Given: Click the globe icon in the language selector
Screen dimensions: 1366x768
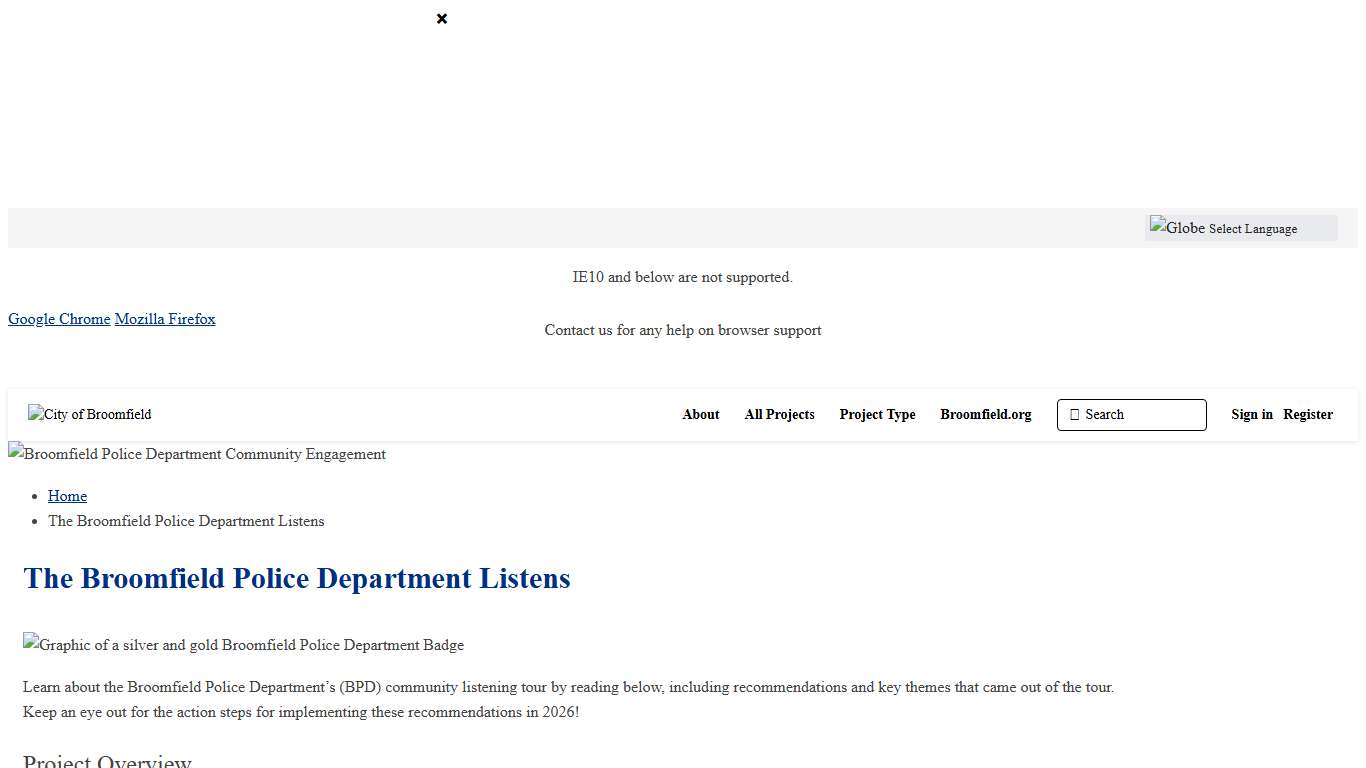Looking at the screenshot, I should click(1178, 227).
